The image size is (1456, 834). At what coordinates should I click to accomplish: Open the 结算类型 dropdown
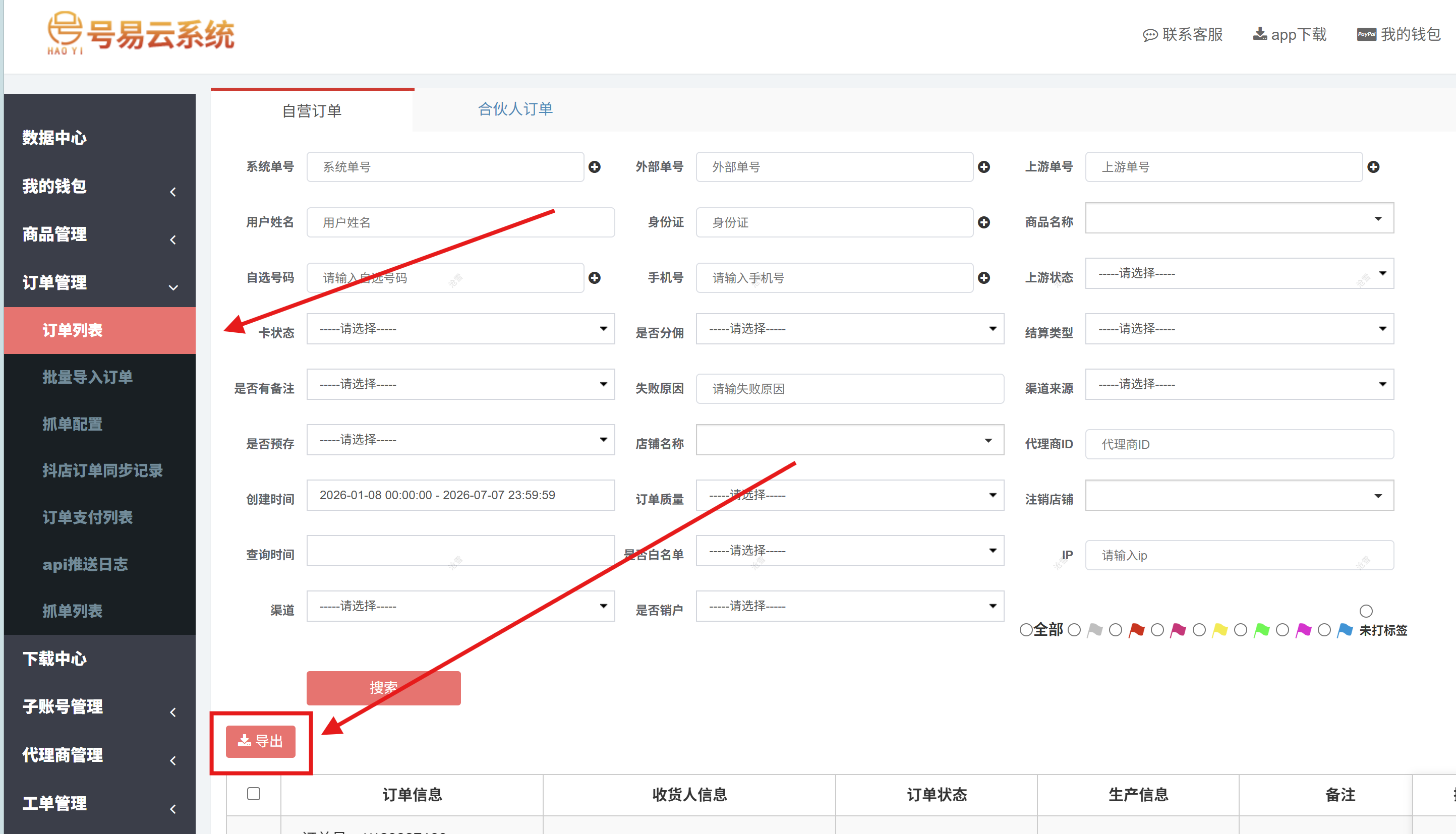tap(1240, 329)
